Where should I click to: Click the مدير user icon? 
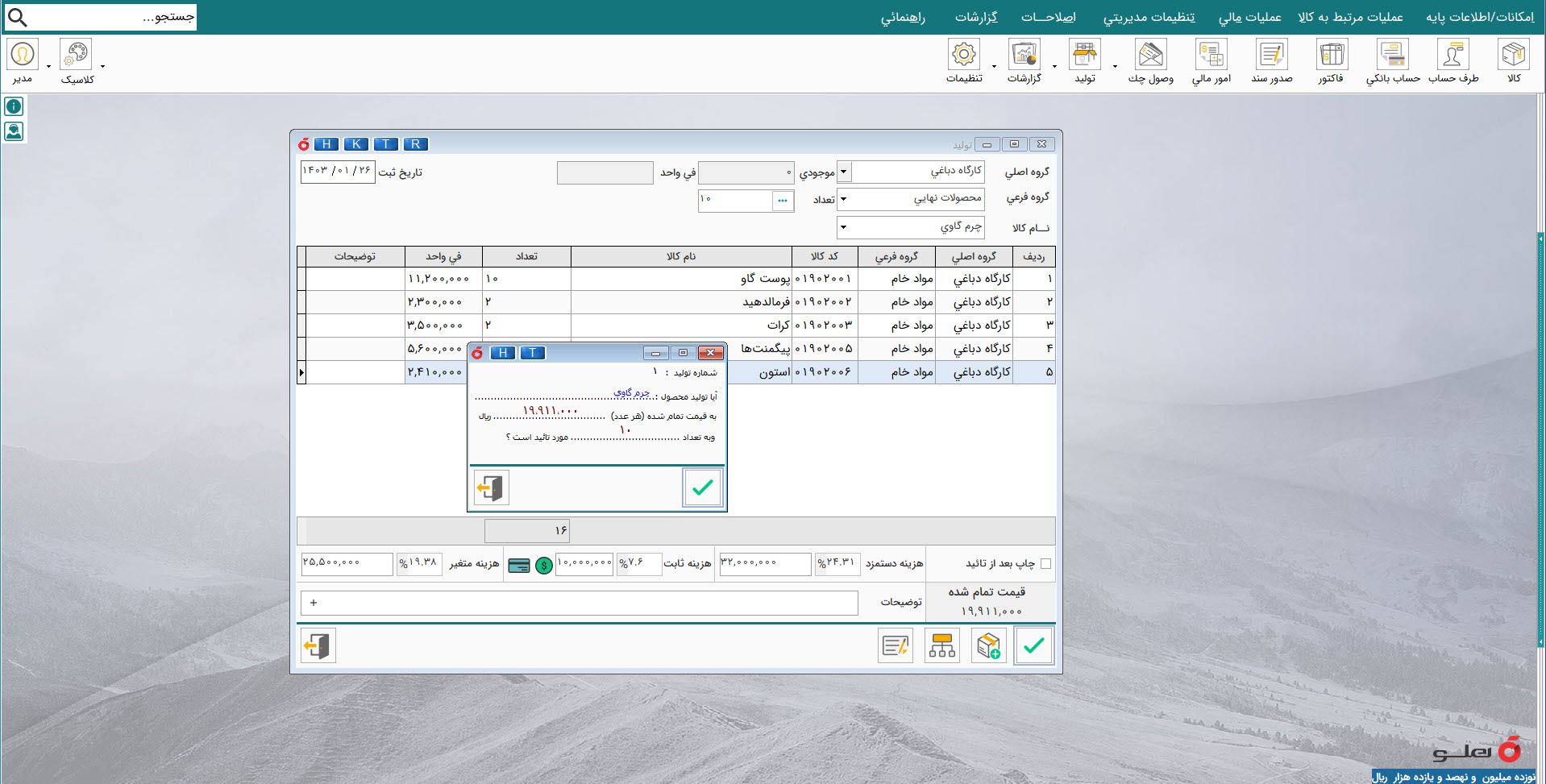click(23, 55)
